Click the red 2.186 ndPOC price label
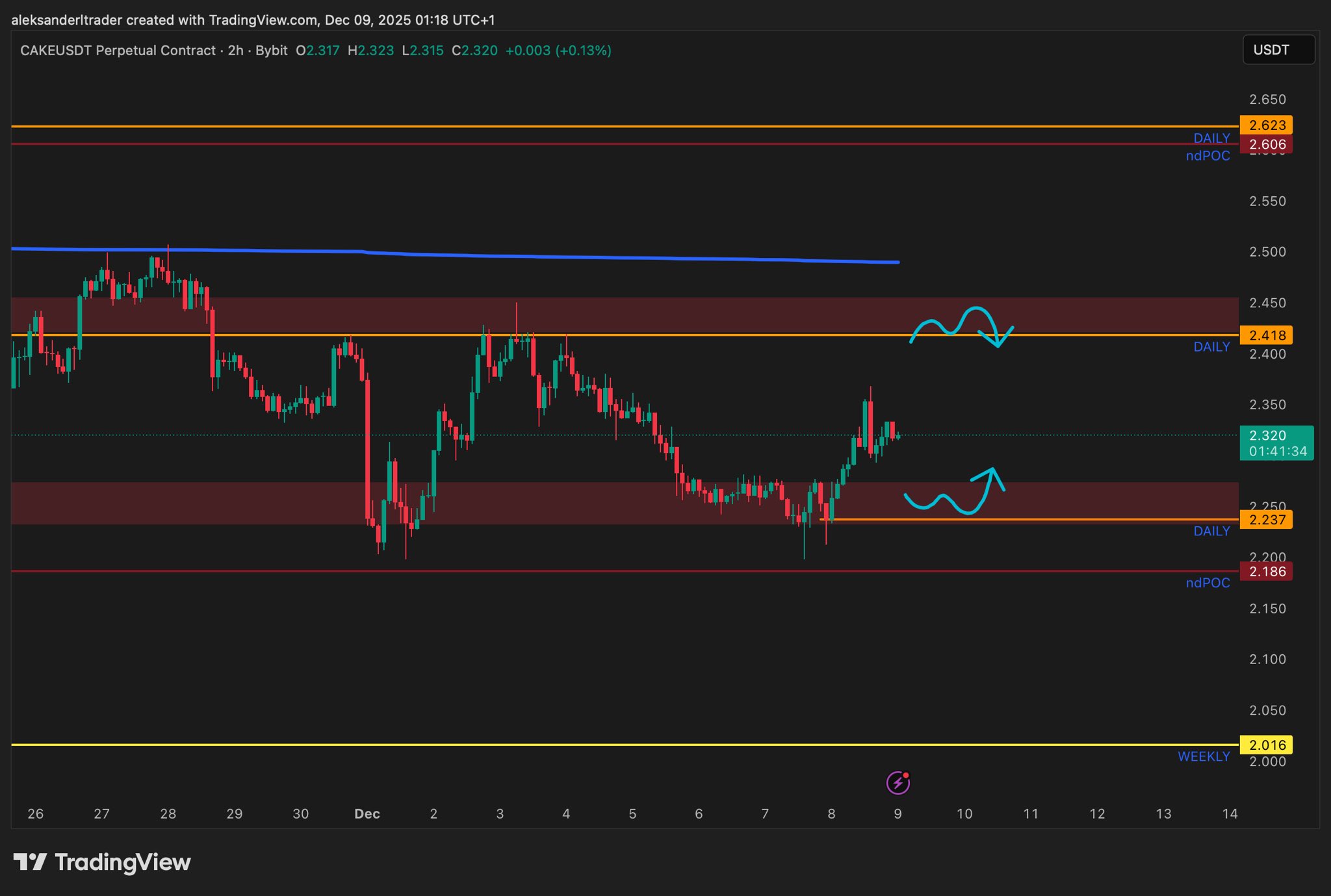Viewport: 1331px width, 896px height. pyautogui.click(x=1266, y=571)
